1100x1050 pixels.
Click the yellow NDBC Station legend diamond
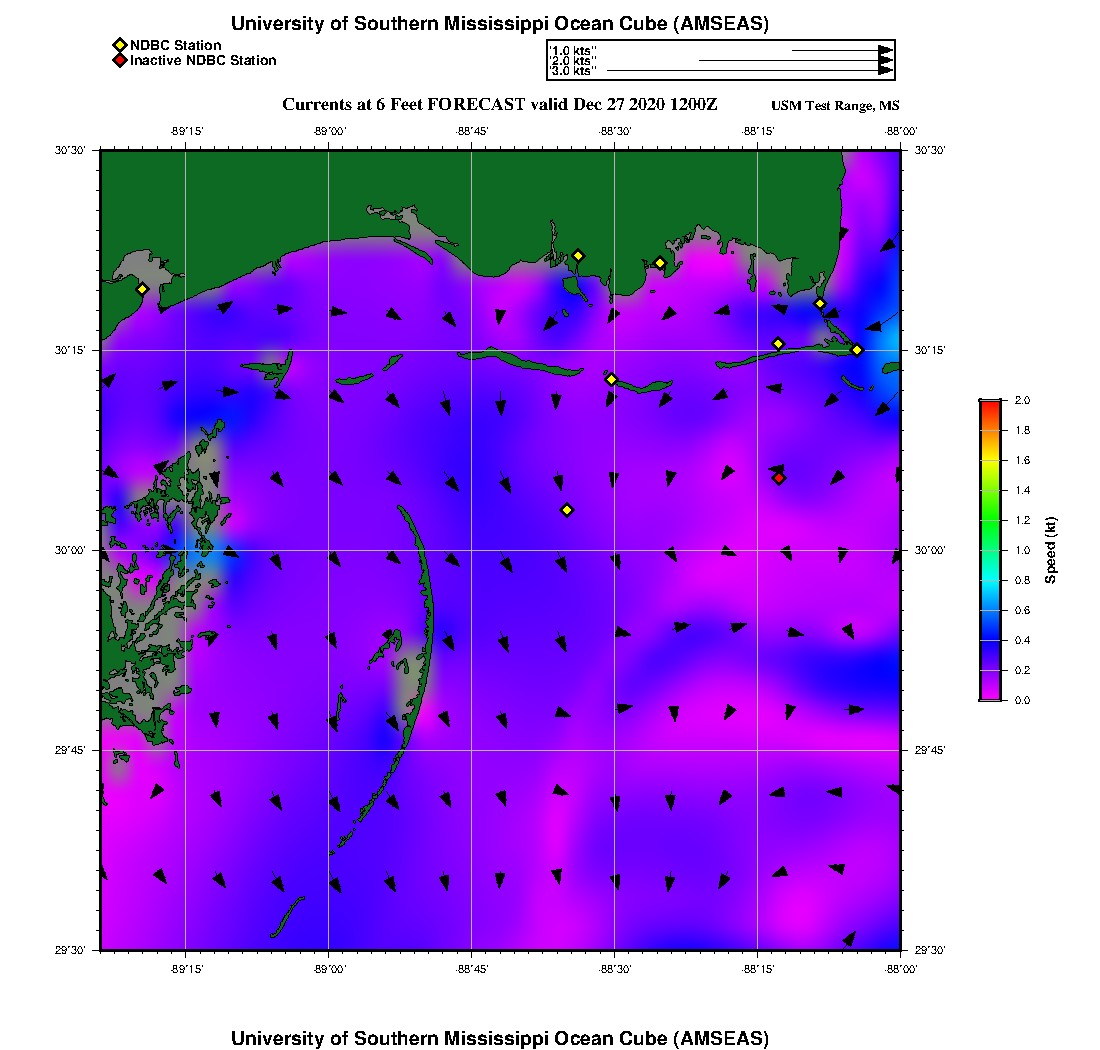119,45
